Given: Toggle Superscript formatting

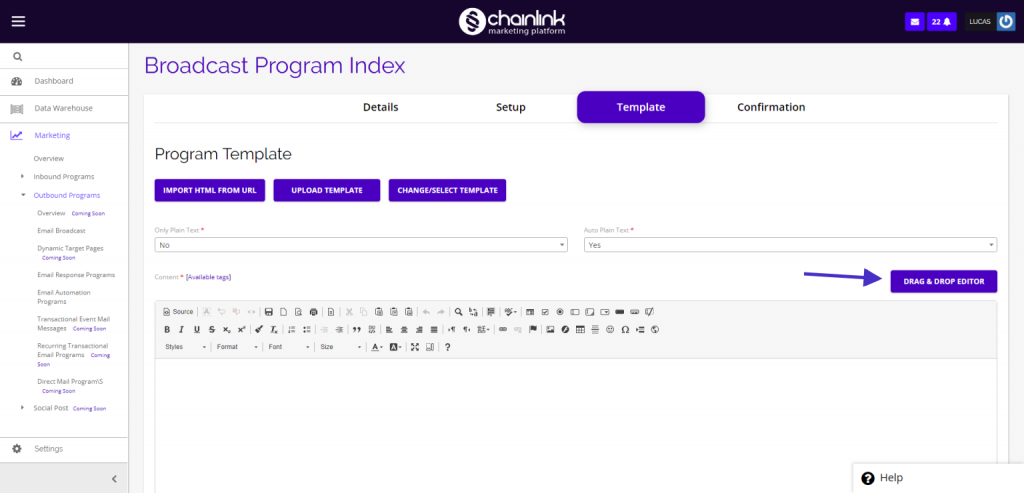Looking at the screenshot, I should tap(242, 329).
